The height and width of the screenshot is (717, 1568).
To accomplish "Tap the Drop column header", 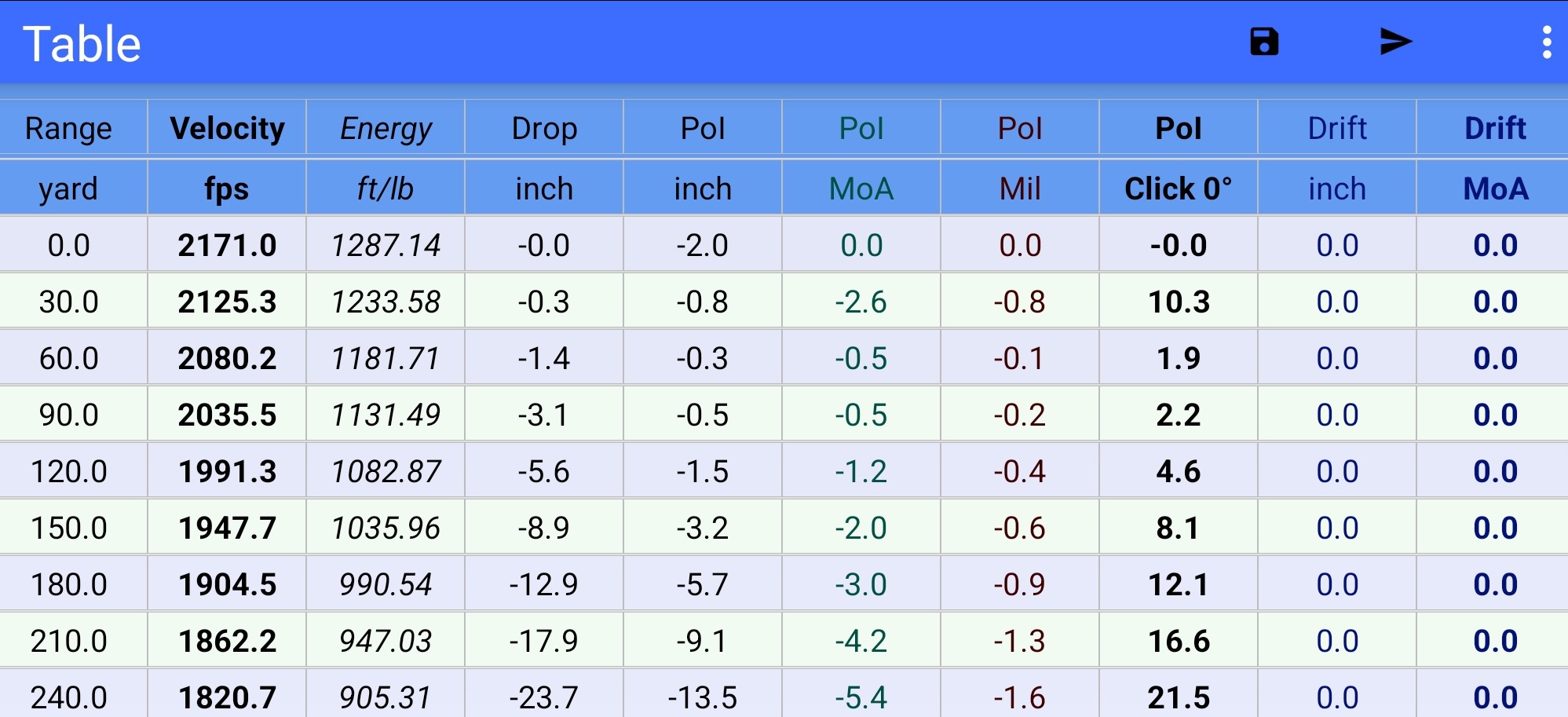I will pos(544,128).
